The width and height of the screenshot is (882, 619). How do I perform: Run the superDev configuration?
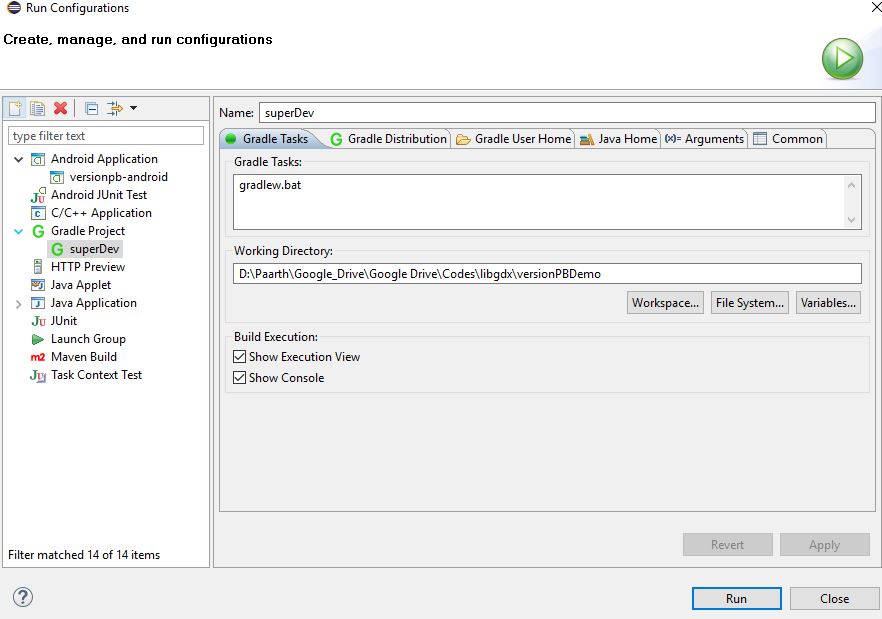(x=736, y=598)
